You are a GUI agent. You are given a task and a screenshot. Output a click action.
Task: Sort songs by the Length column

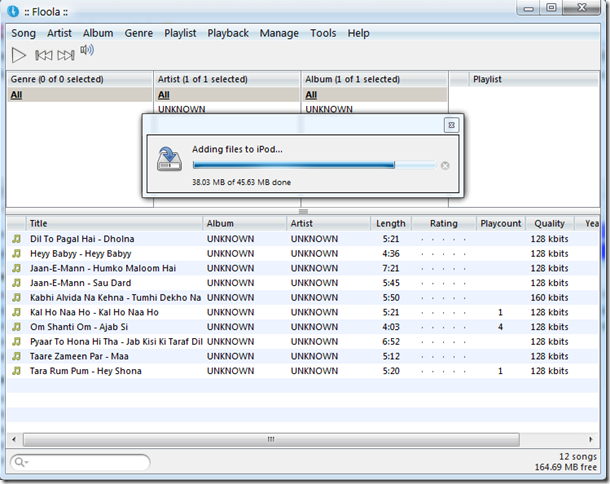(391, 223)
